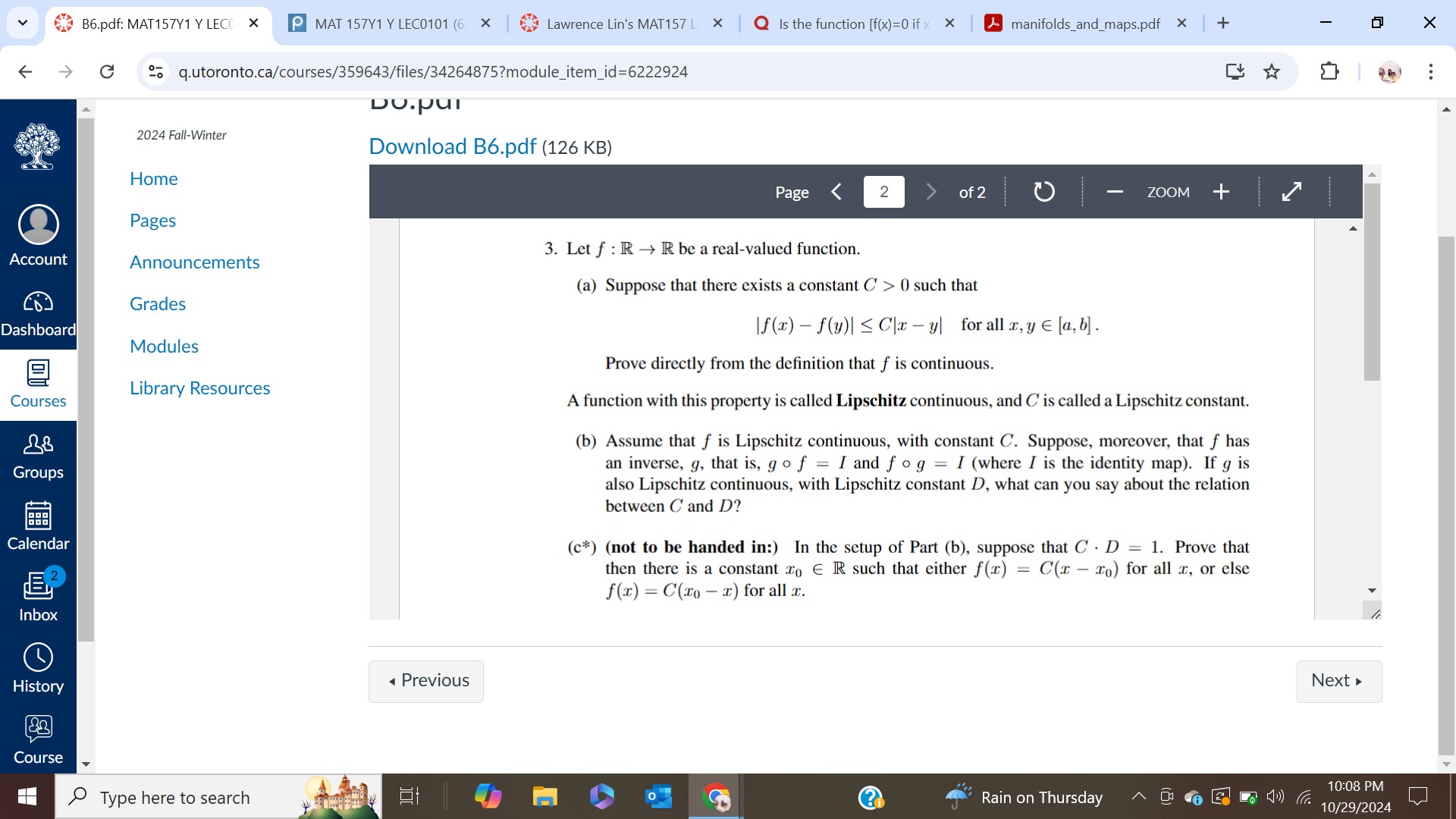Click the PDF document scroll-down arrow
The width and height of the screenshot is (1456, 819).
(1372, 590)
